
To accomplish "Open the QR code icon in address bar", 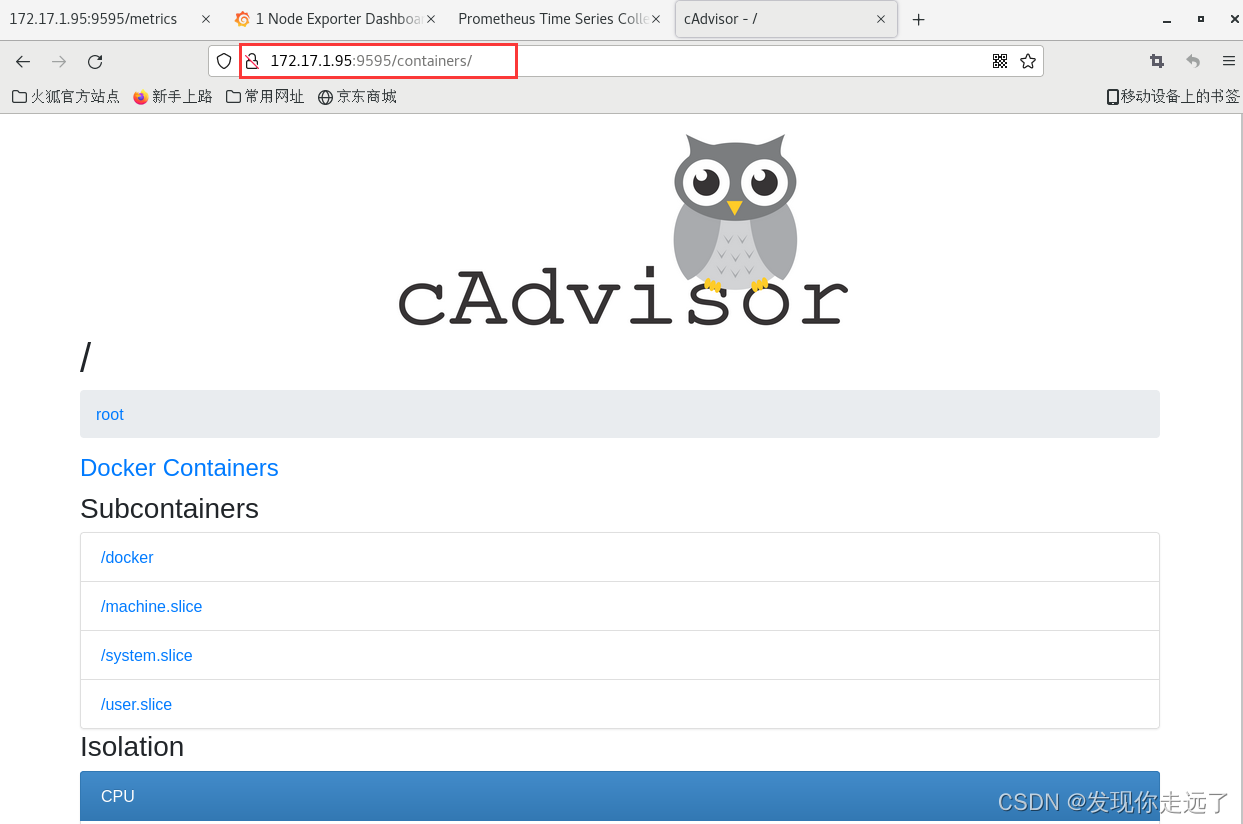I will tap(1000, 61).
